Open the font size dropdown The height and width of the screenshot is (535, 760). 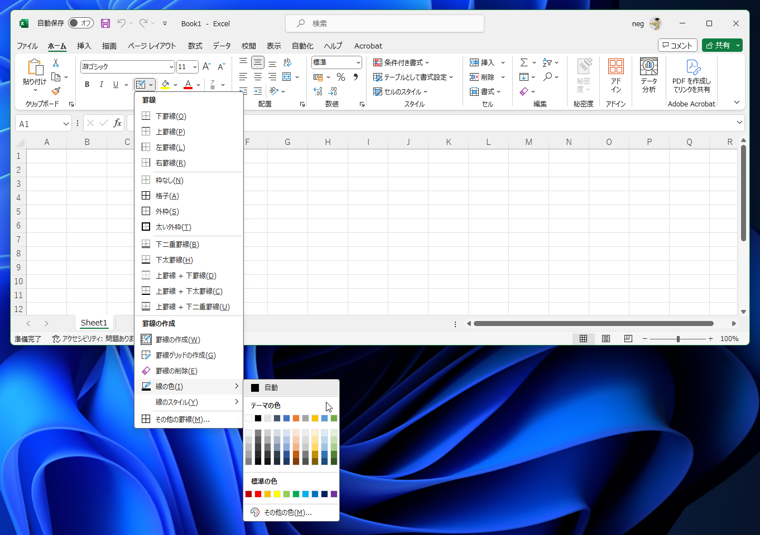[194, 66]
